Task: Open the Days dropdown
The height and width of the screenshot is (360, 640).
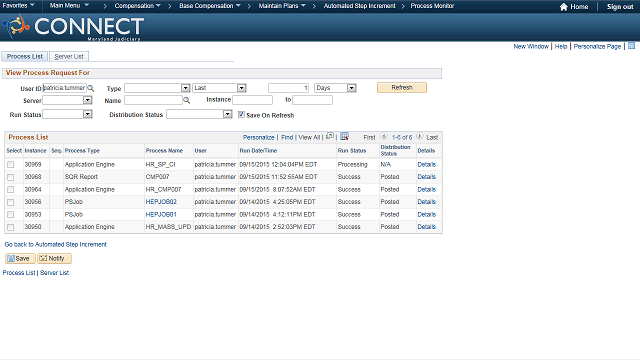Action: (x=351, y=88)
